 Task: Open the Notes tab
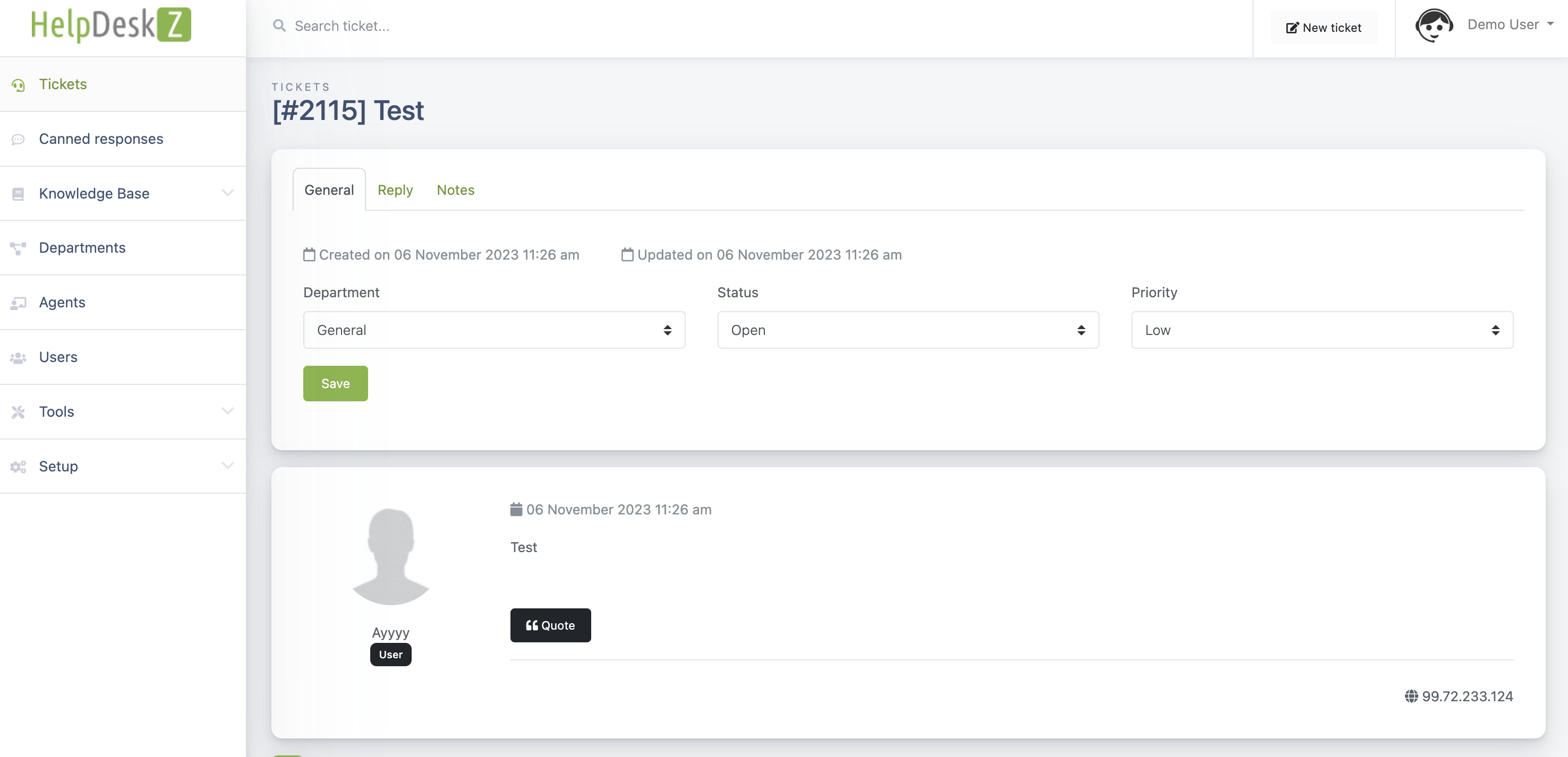tap(455, 190)
